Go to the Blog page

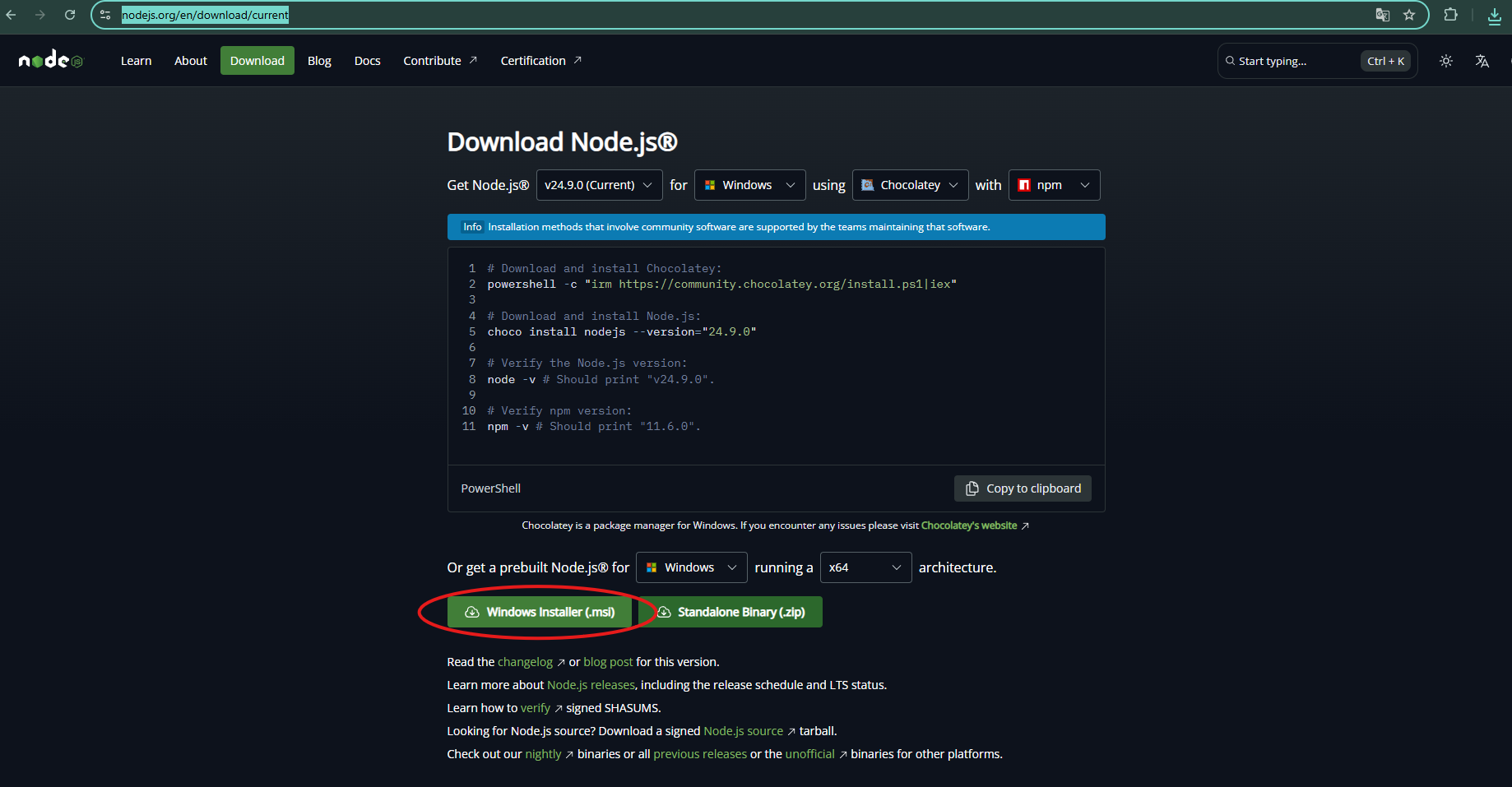[319, 61]
